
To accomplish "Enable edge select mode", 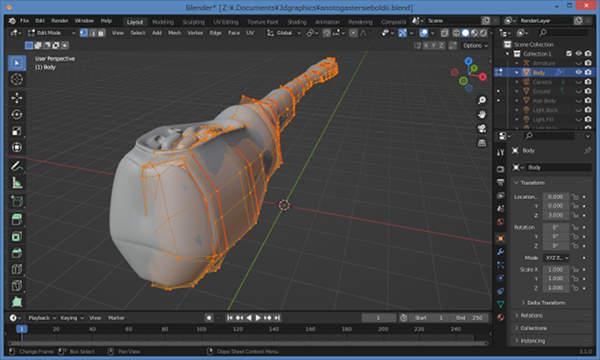I will (x=93, y=33).
